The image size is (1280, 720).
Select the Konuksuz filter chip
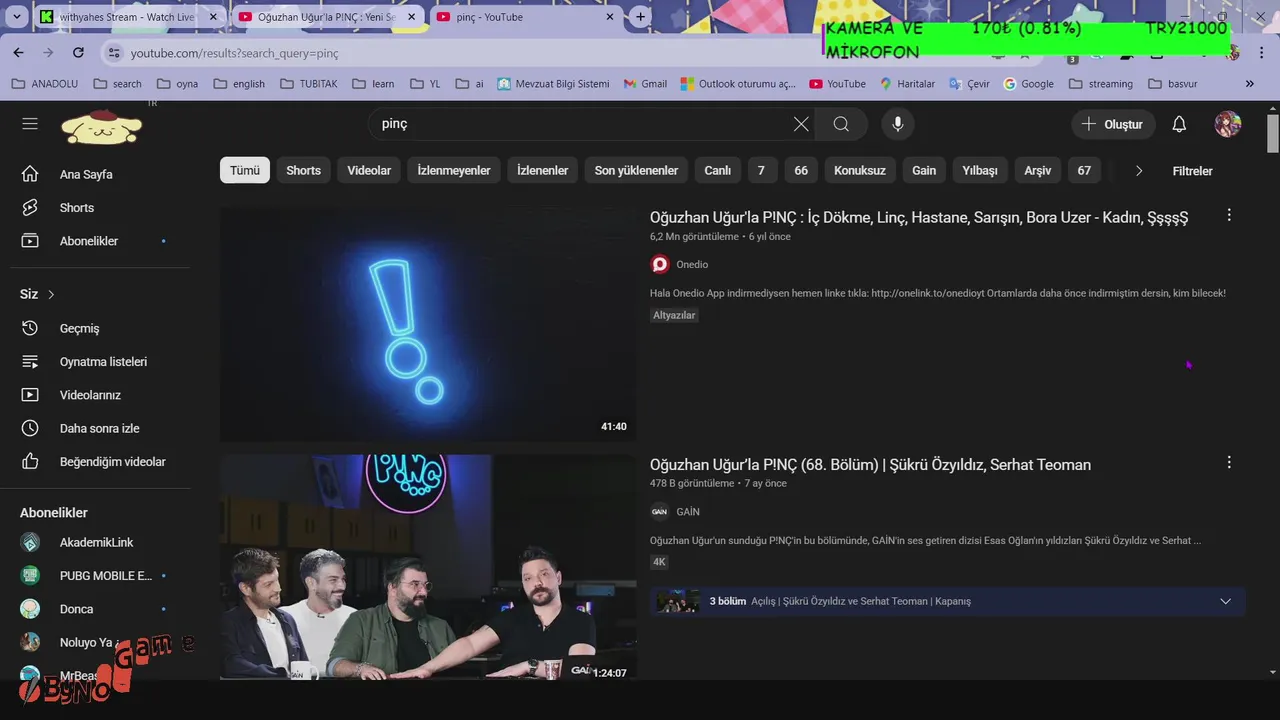pyautogui.click(x=860, y=170)
